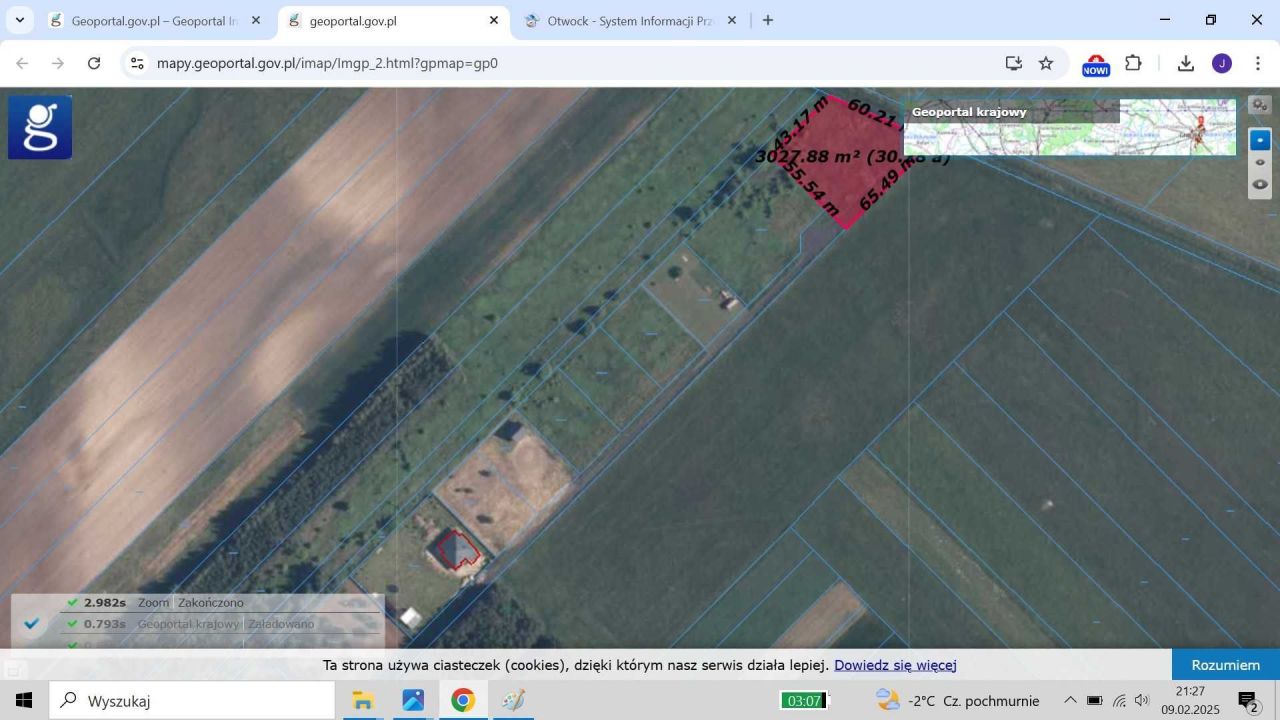The height and width of the screenshot is (720, 1280).
Task: Open the Chrome extensions puzzle icon
Action: point(1133,63)
